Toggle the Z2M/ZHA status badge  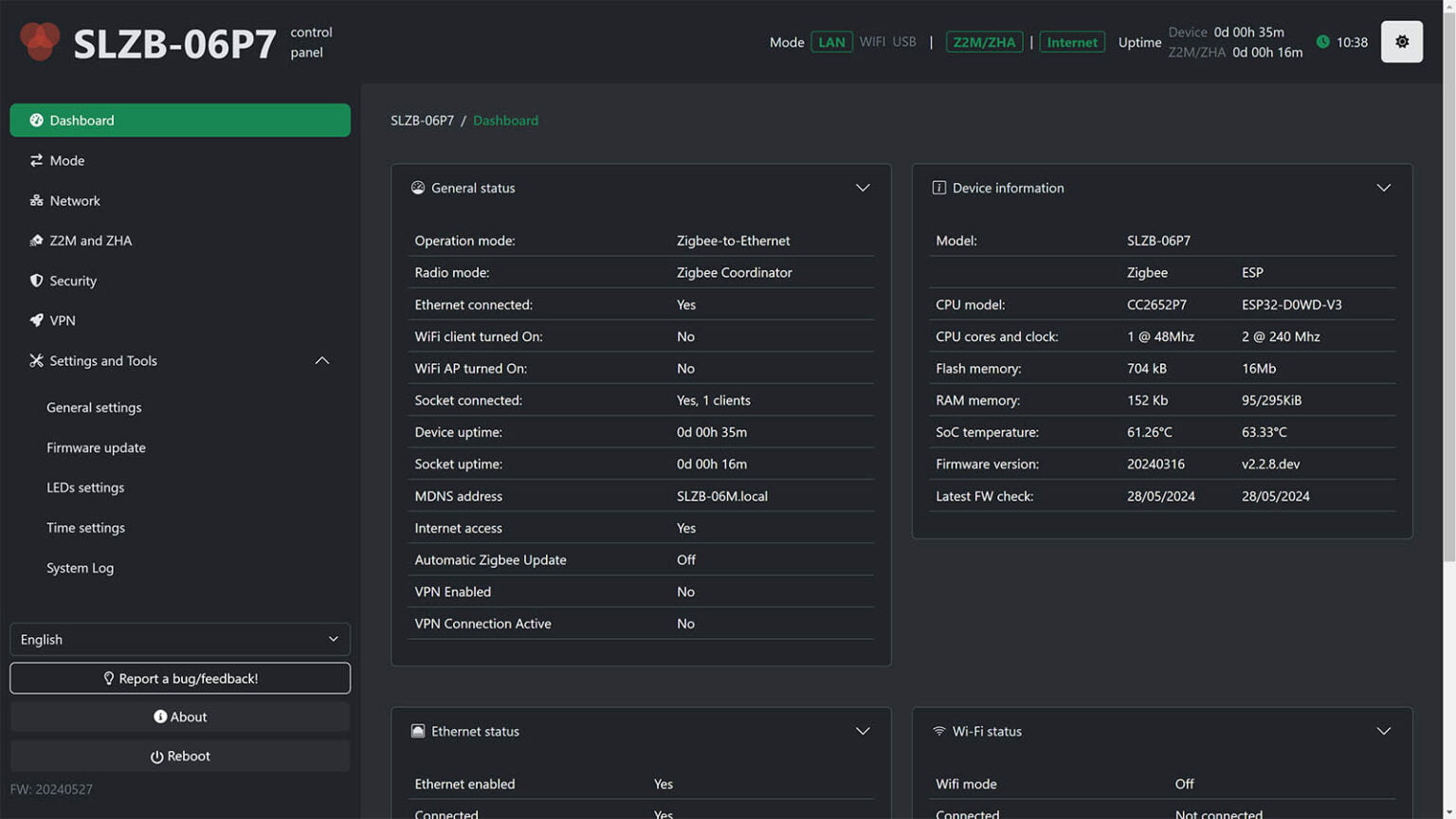pos(984,42)
